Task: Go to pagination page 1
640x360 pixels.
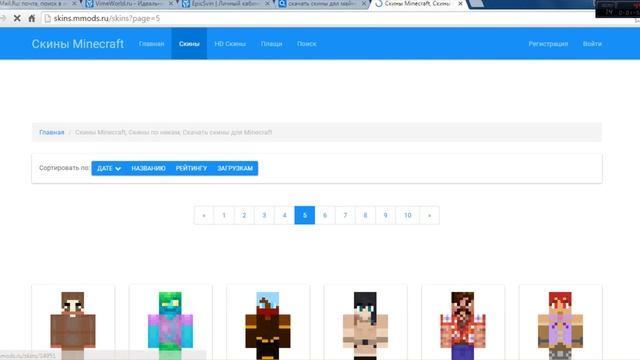Action: point(224,216)
